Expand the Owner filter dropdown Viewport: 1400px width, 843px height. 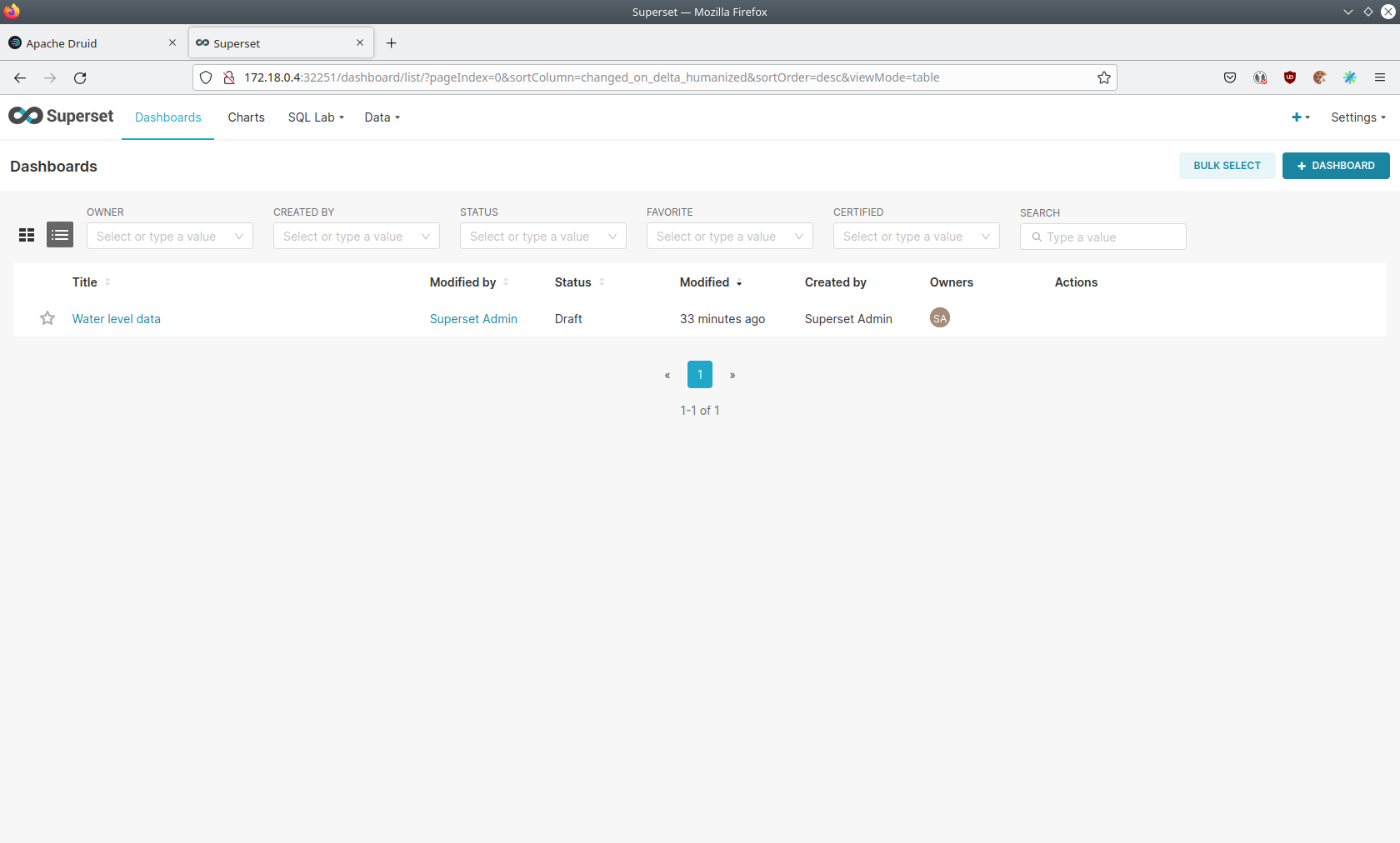pos(169,237)
